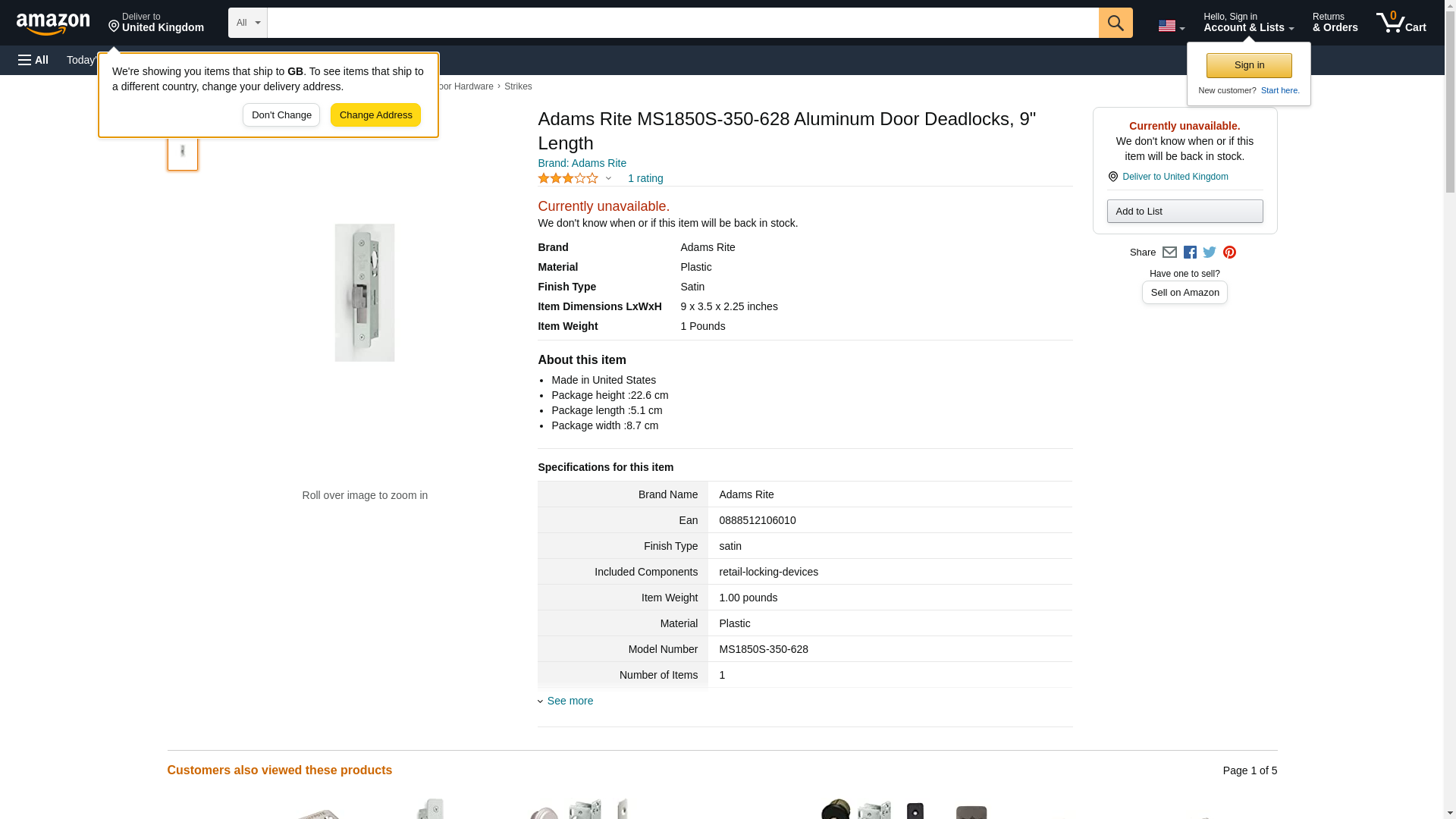Click the Change Address button
This screenshot has height=819, width=1456.
coord(375,115)
